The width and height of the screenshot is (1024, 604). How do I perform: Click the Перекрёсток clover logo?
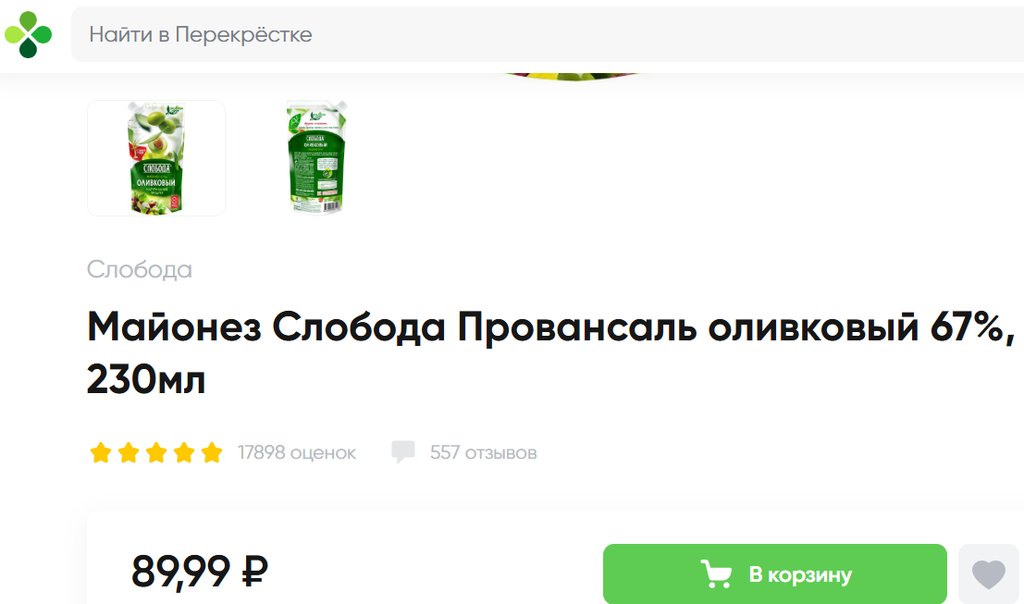[28, 34]
